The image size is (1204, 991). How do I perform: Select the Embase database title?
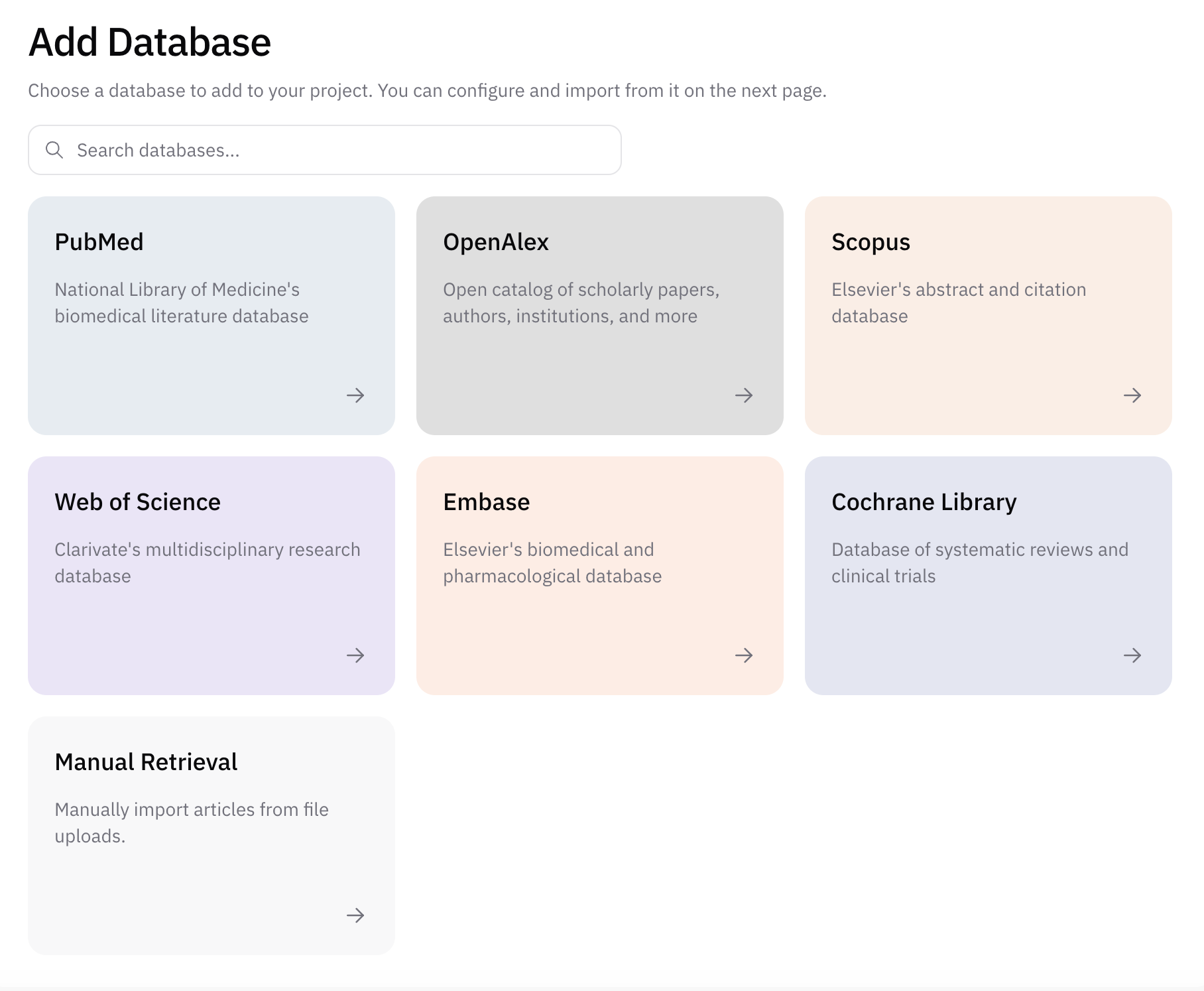486,502
